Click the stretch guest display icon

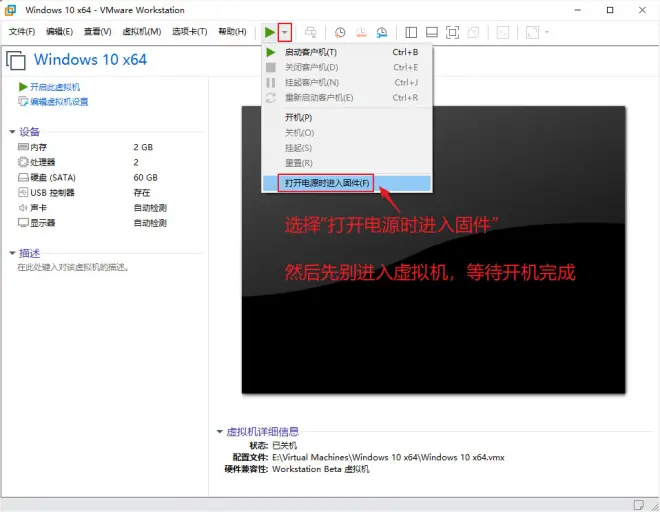click(532, 32)
